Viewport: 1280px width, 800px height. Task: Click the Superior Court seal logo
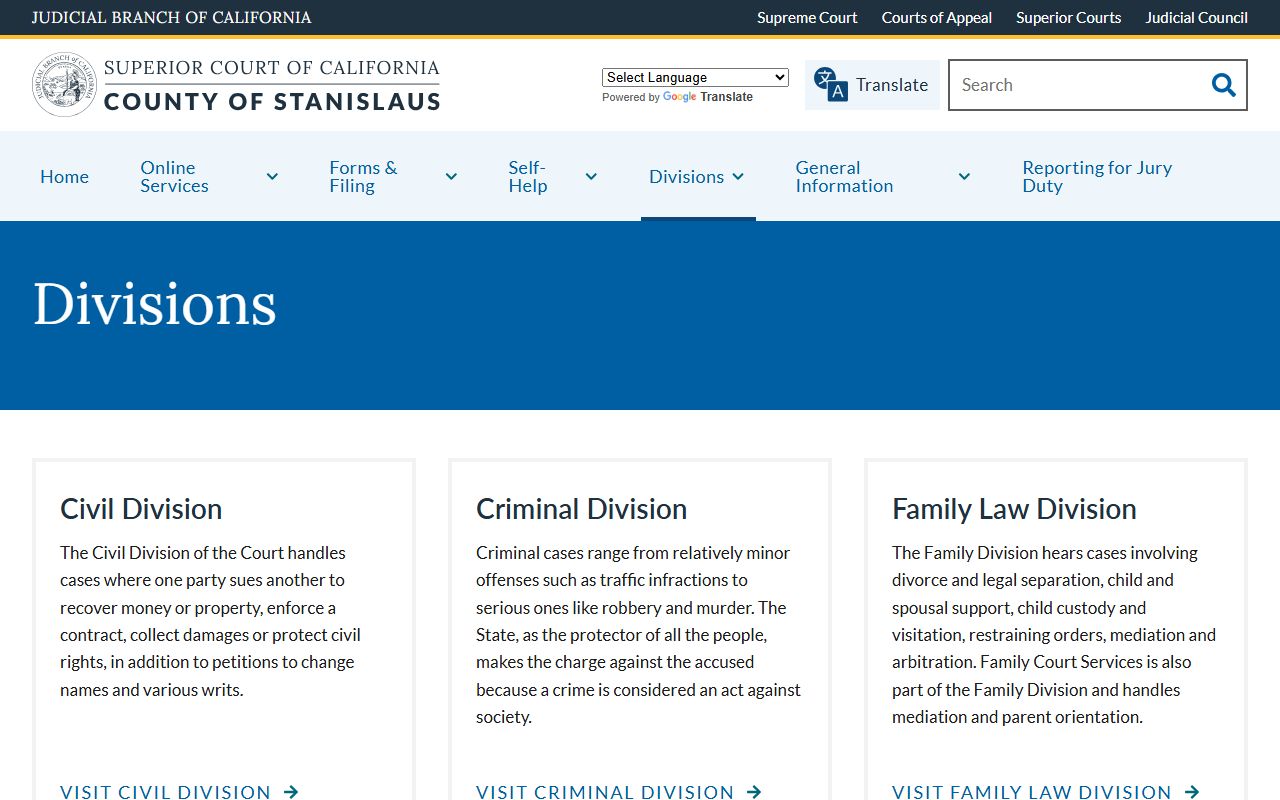65,85
